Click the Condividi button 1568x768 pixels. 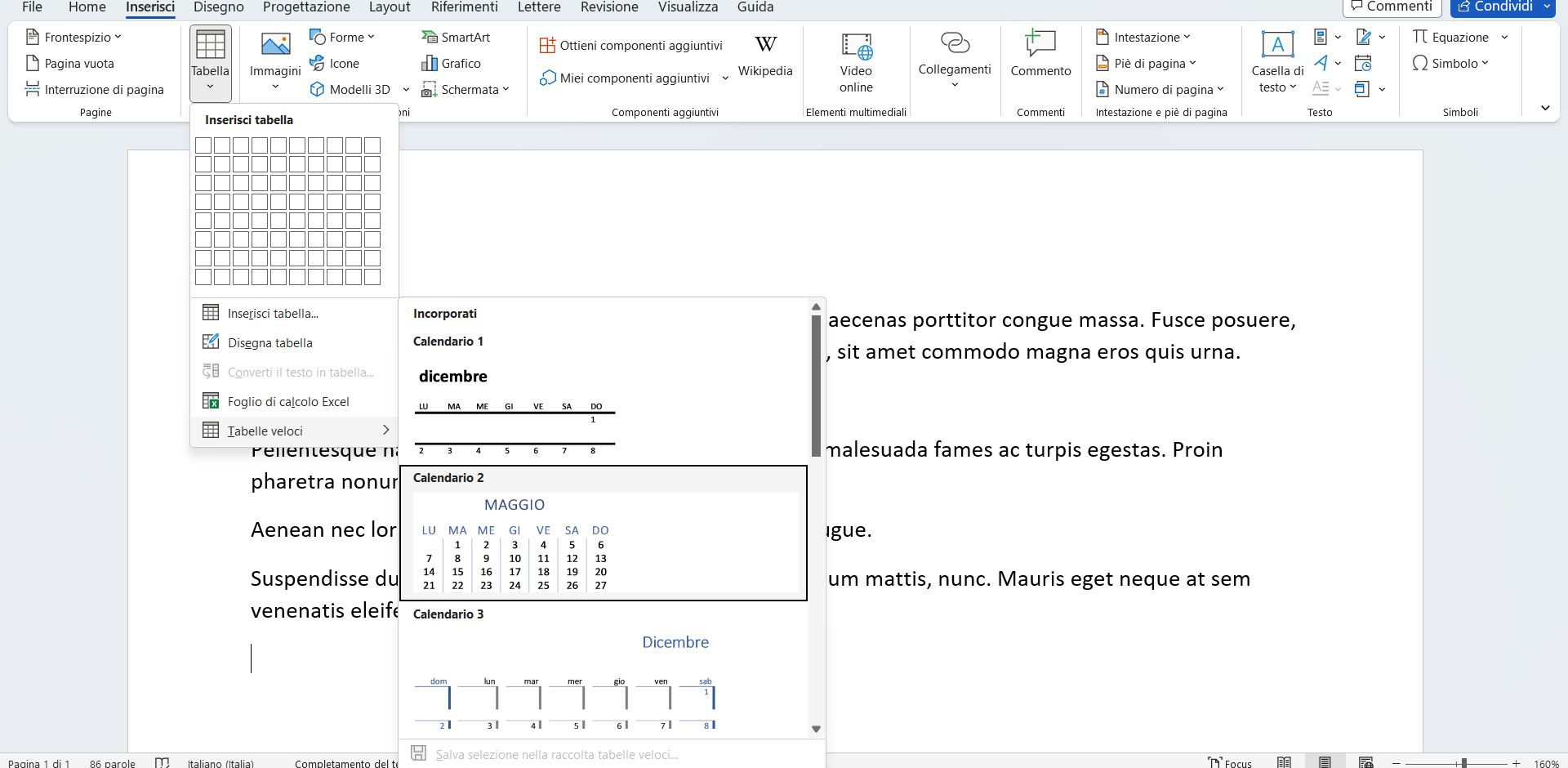(x=1494, y=7)
